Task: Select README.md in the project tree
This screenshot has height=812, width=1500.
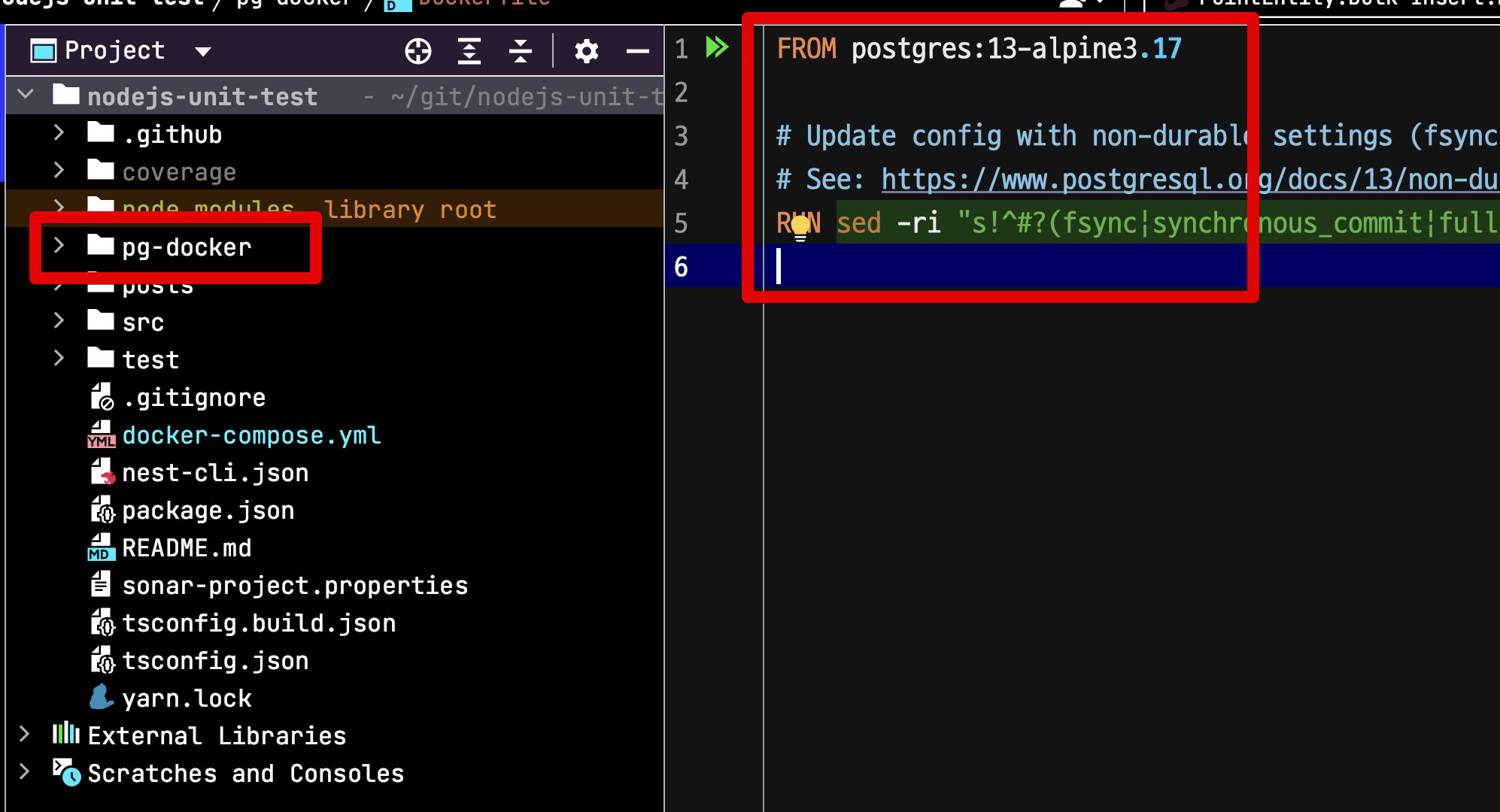Action: coord(187,548)
